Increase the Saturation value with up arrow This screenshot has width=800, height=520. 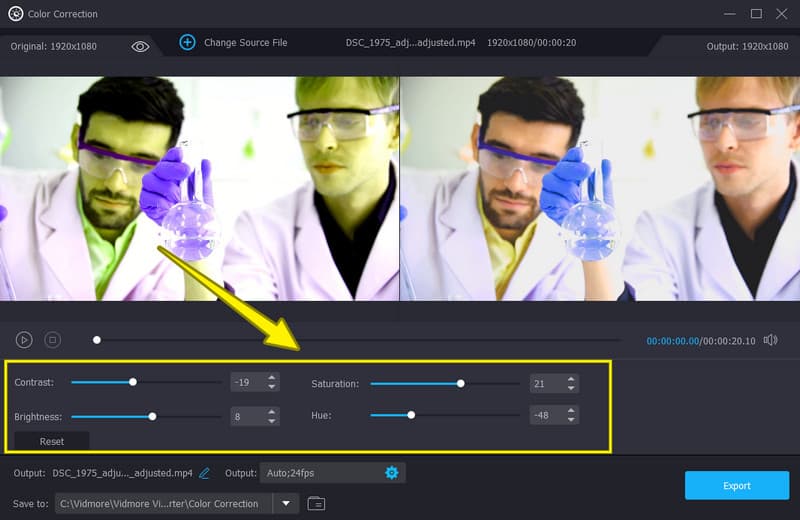(571, 379)
